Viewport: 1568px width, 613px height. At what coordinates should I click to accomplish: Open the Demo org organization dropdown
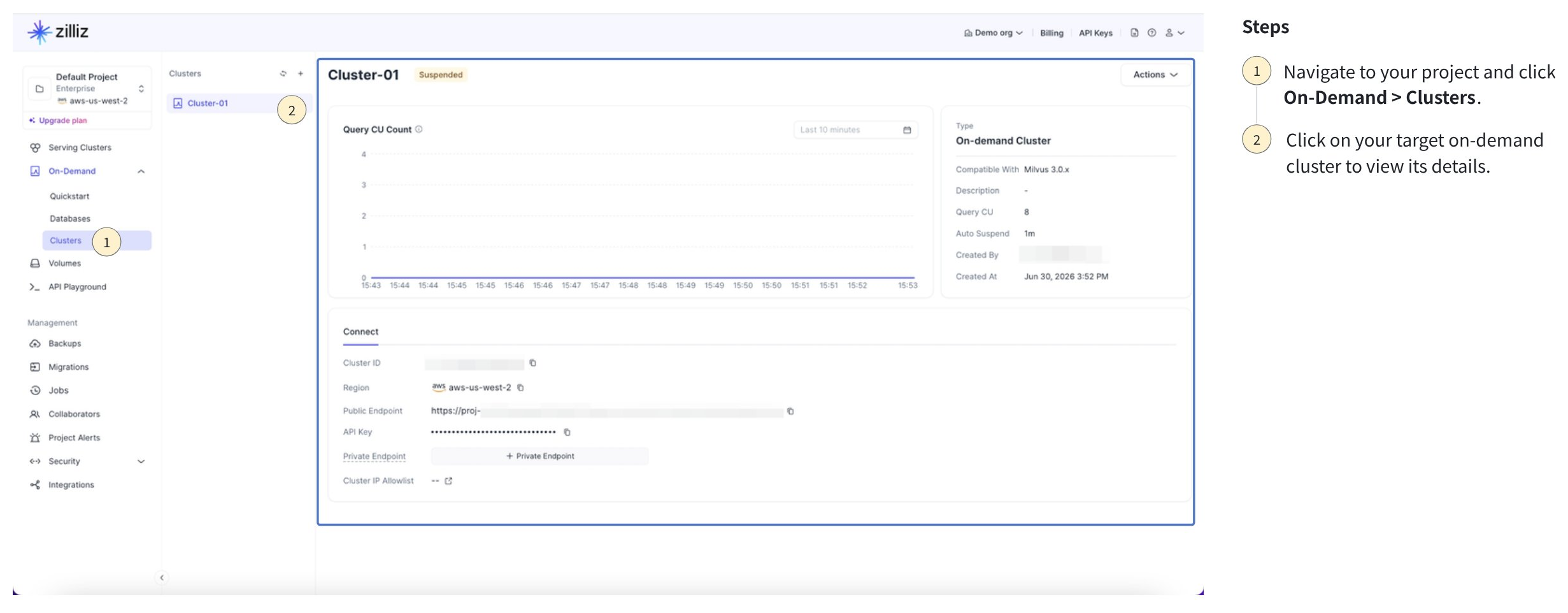993,33
